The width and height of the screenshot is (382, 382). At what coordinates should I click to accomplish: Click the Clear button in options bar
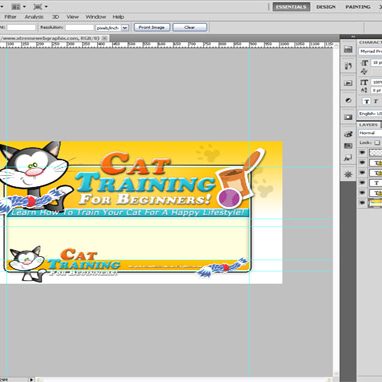189,27
